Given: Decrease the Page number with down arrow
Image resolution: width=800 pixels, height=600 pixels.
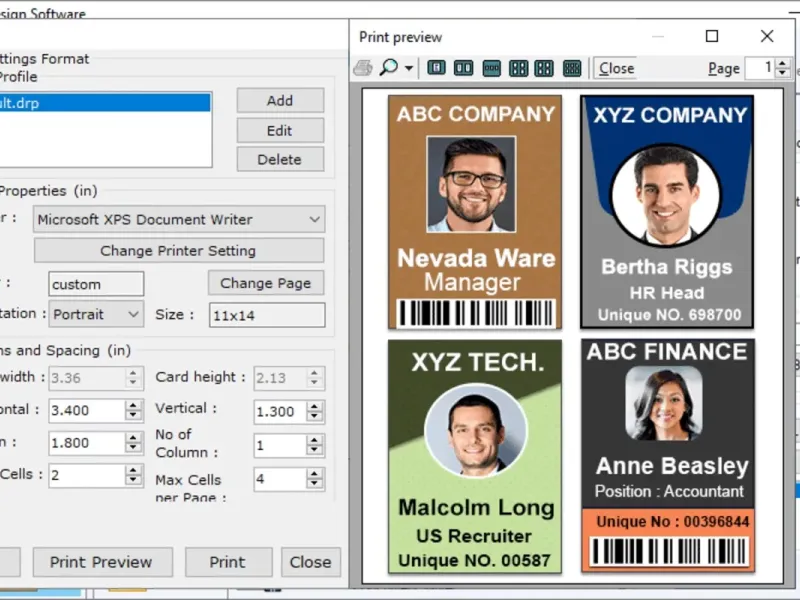Looking at the screenshot, I should click(782, 73).
